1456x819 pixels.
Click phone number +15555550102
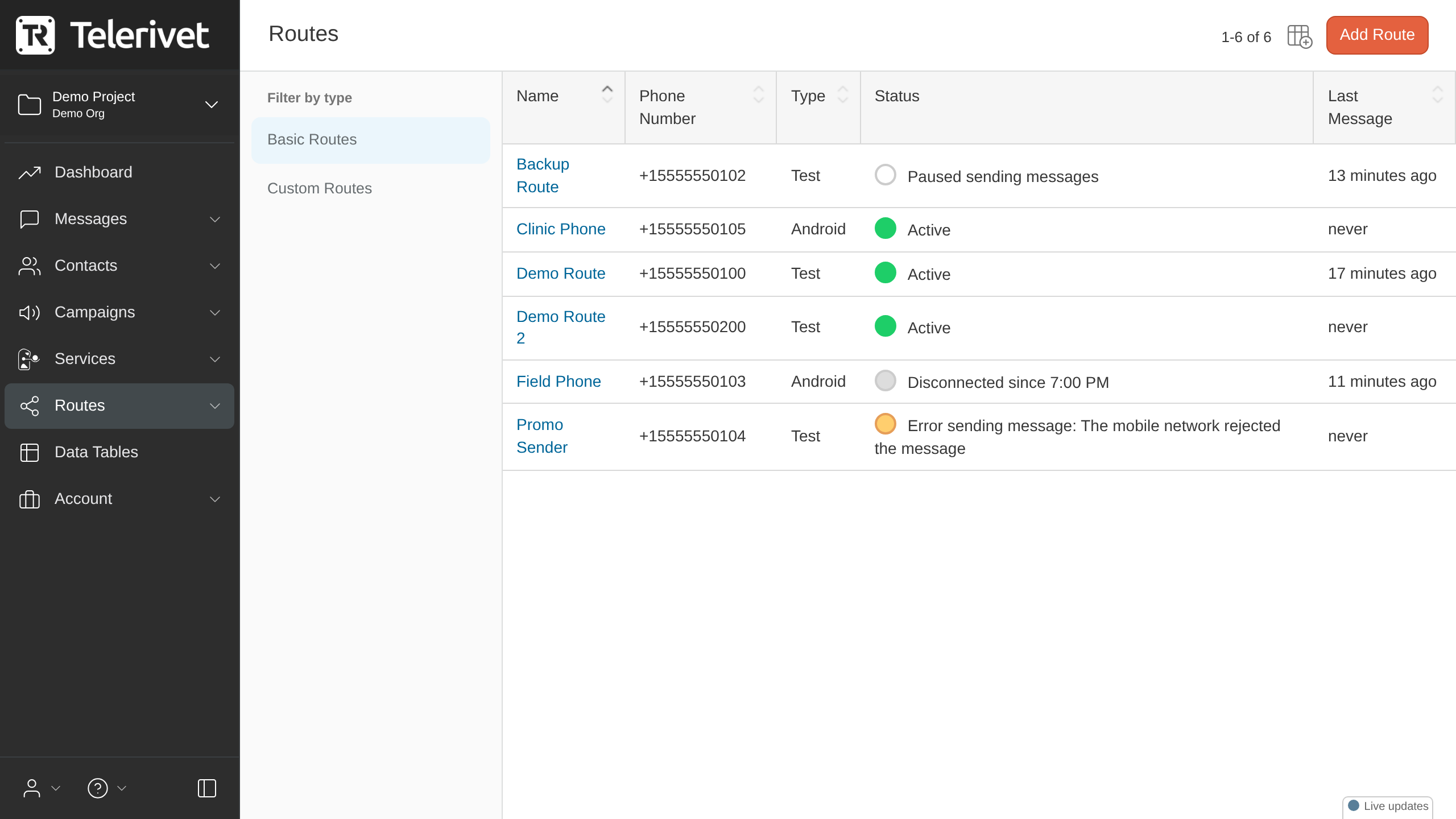click(692, 176)
